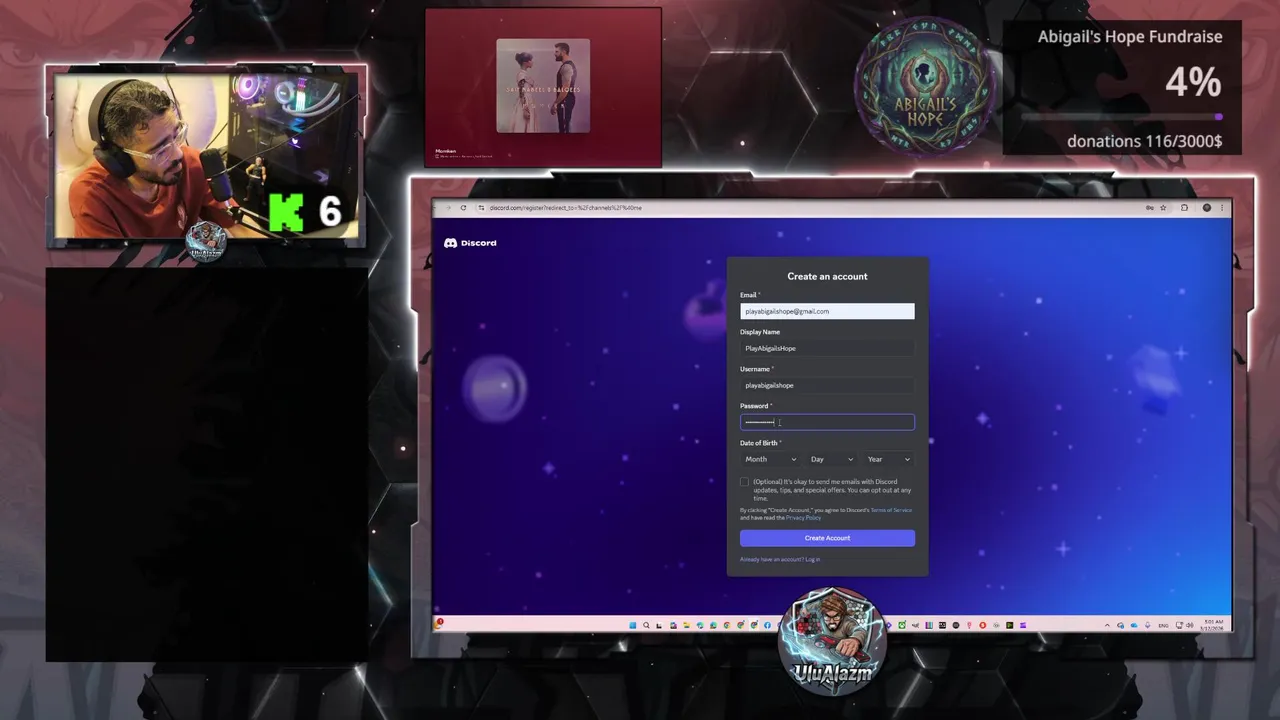Click the Create Account button
Viewport: 1280px width, 720px height.
click(827, 538)
